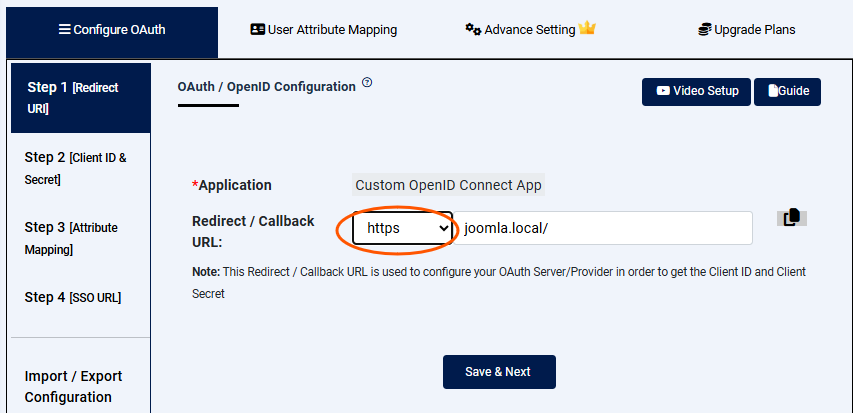The height and width of the screenshot is (413, 853).
Task: Go to Step 2 Client ID & Secret
Action: (78, 168)
